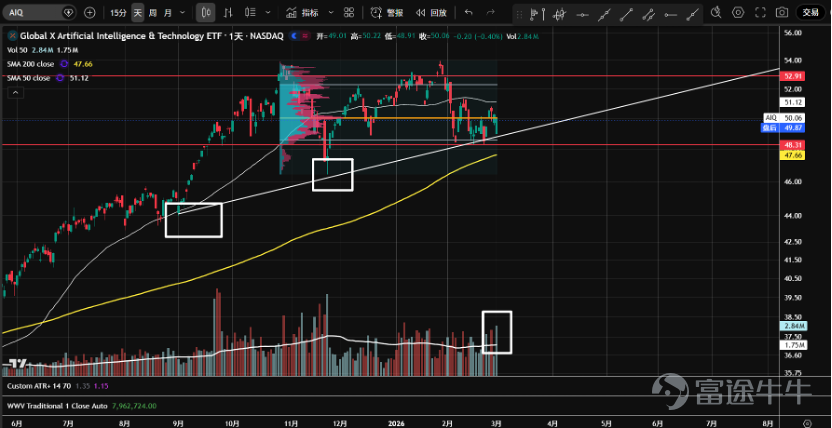832x428 pixels.
Task: Click the 52.91 red price label
Action: tap(794, 76)
